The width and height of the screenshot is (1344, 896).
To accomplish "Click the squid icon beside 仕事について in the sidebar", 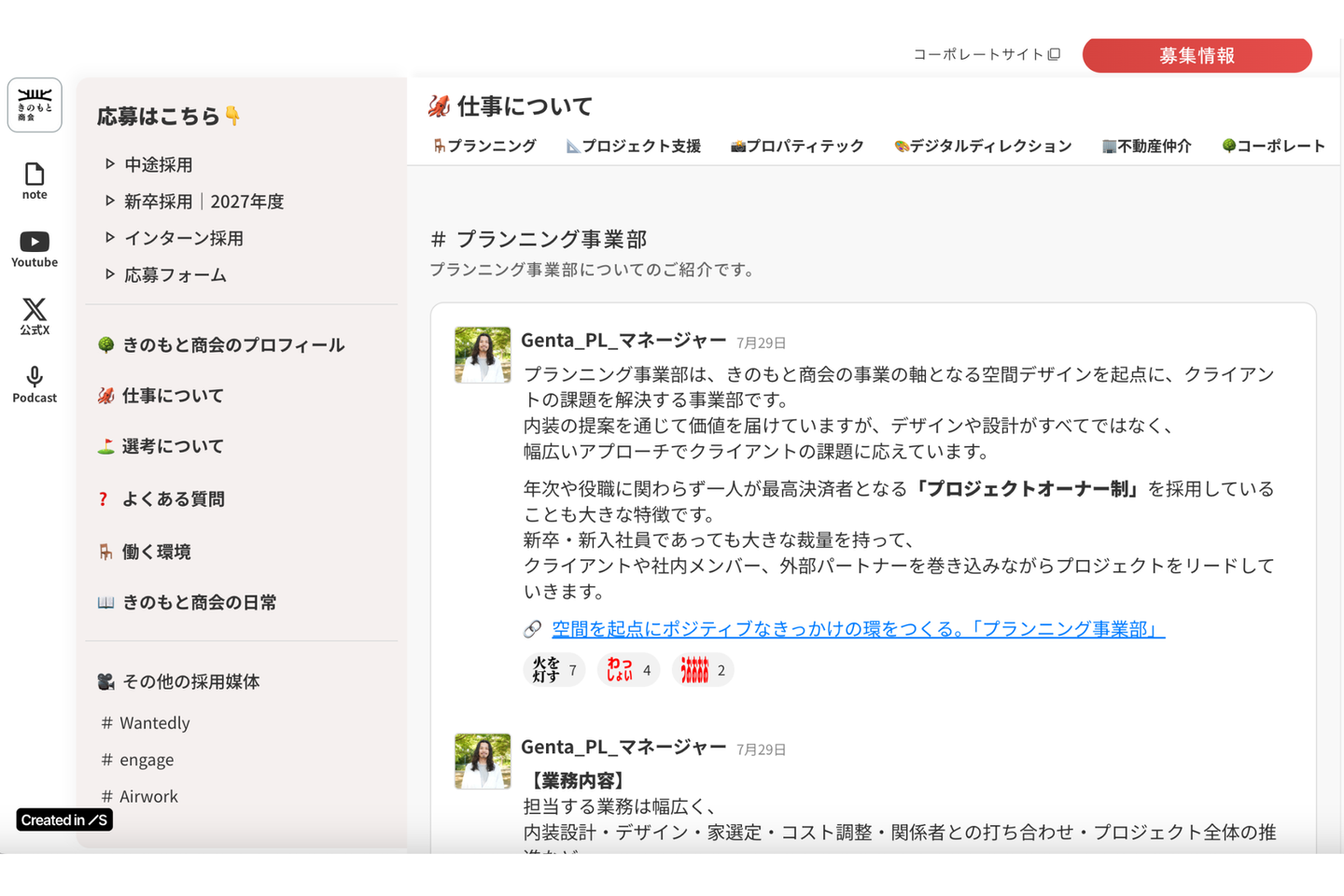I will tap(106, 396).
